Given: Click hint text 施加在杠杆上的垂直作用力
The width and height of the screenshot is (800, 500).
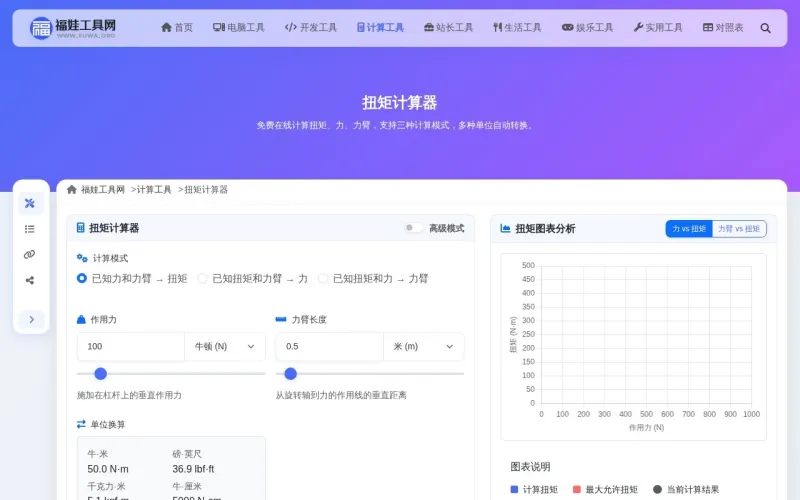Looking at the screenshot, I should 129,395.
